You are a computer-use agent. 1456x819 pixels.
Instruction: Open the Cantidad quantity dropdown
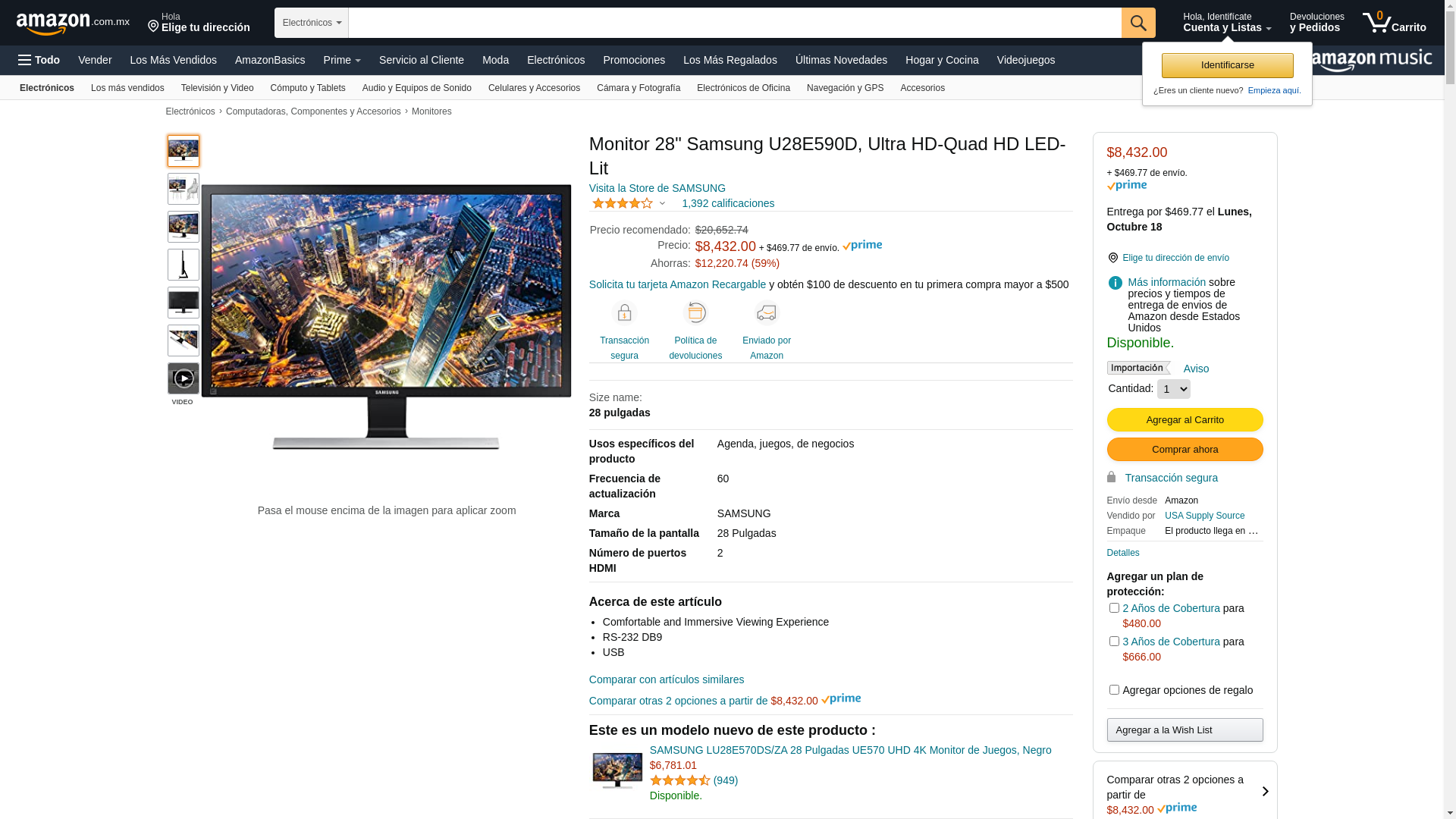coord(1173,389)
